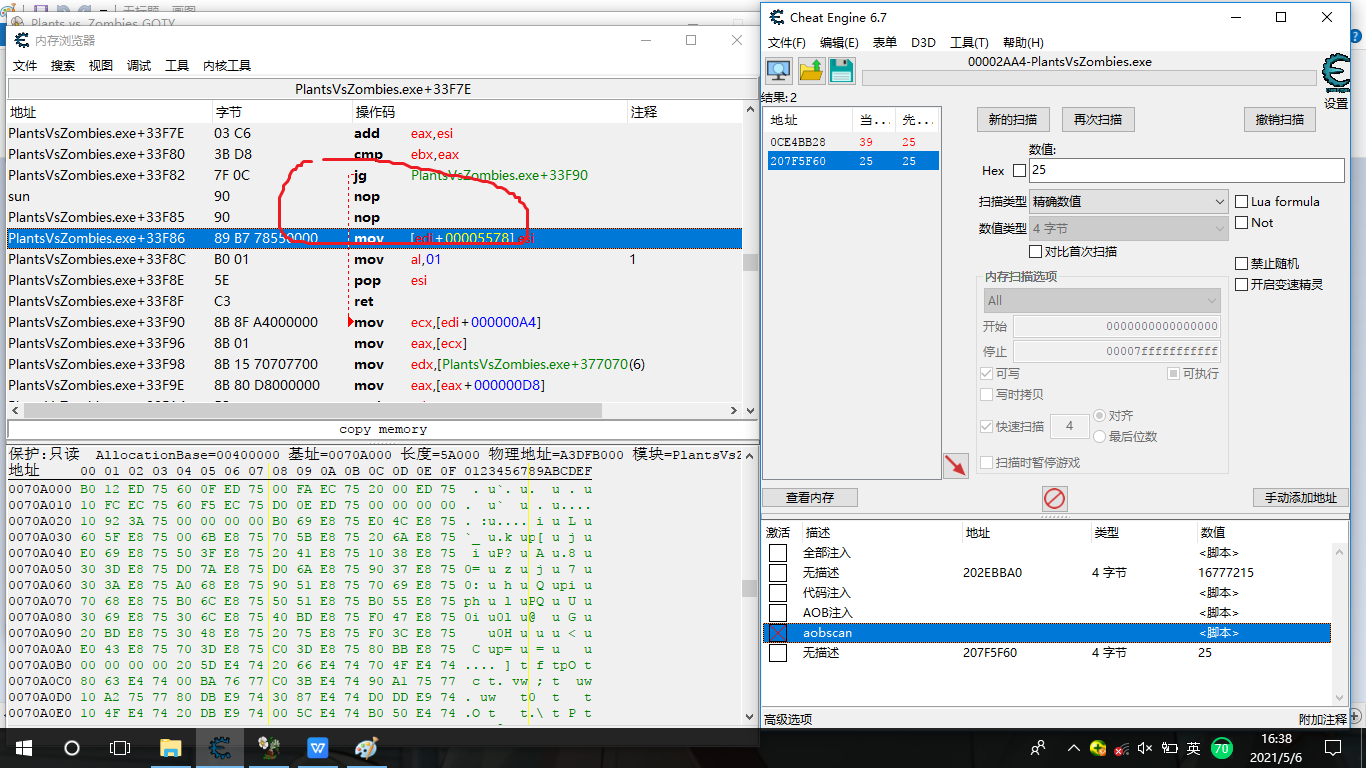The width and height of the screenshot is (1366, 768).
Task: Switch to Plants vs Zombies from the taskbar
Action: [x=268, y=747]
